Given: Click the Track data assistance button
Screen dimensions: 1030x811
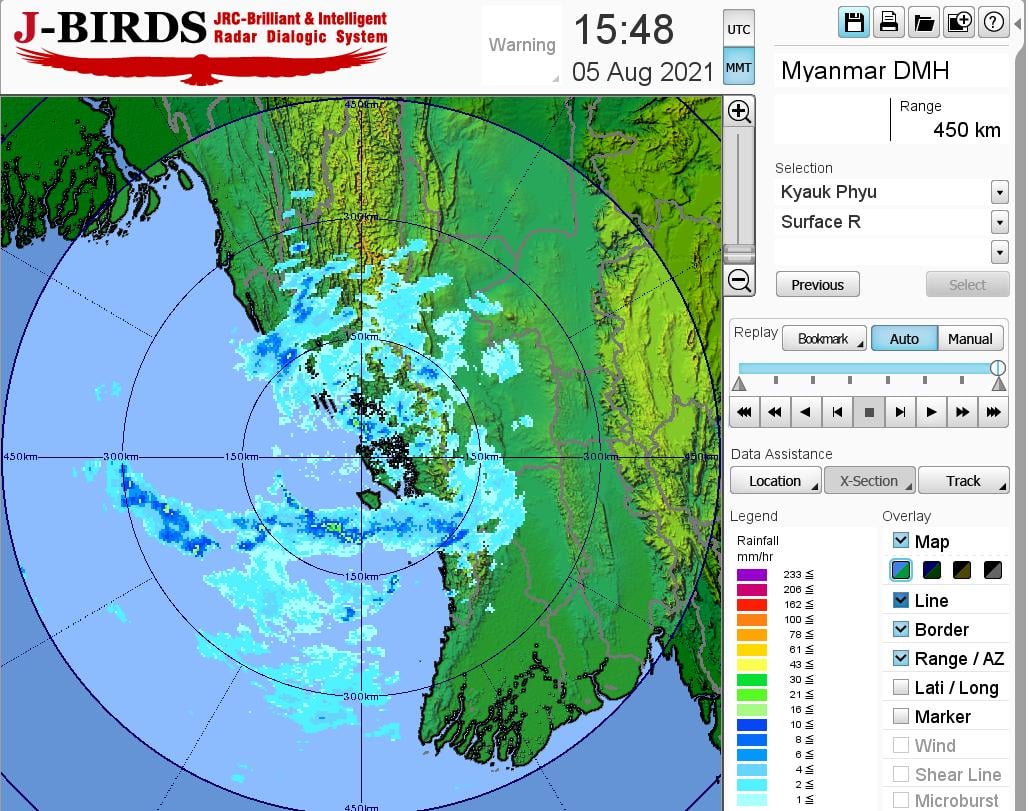Looking at the screenshot, I should [x=963, y=481].
